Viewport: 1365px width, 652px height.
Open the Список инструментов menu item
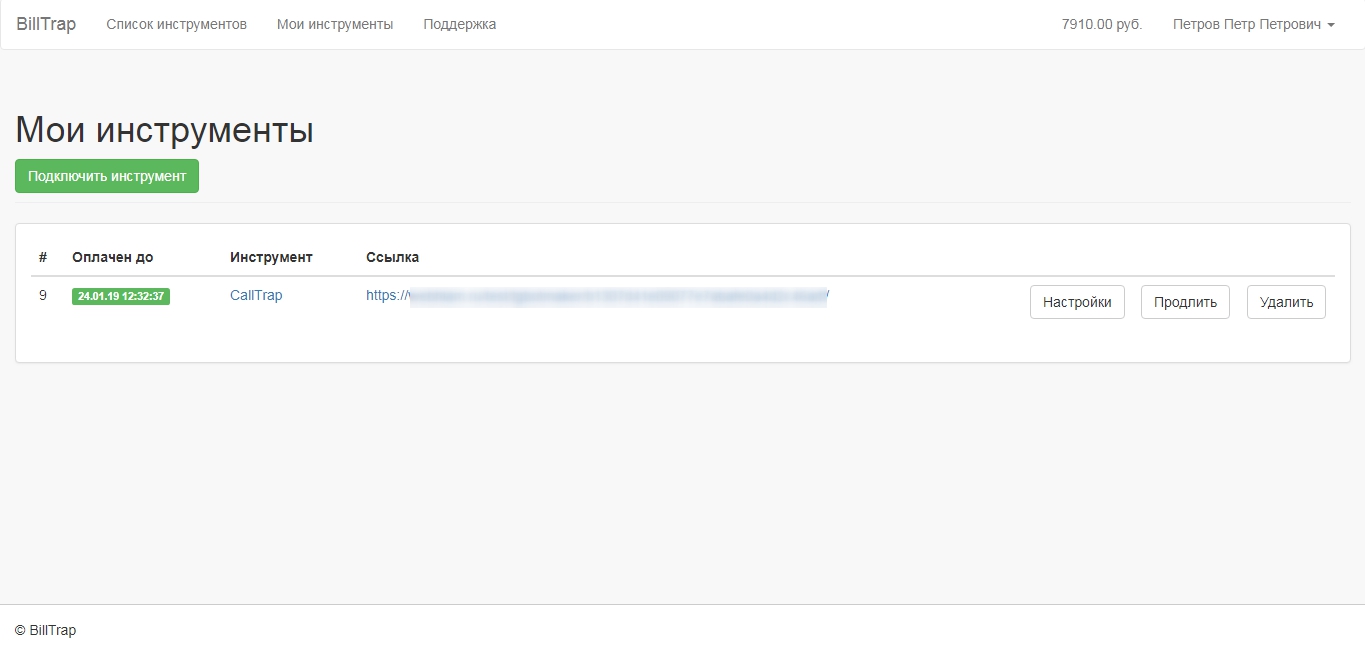tap(176, 24)
